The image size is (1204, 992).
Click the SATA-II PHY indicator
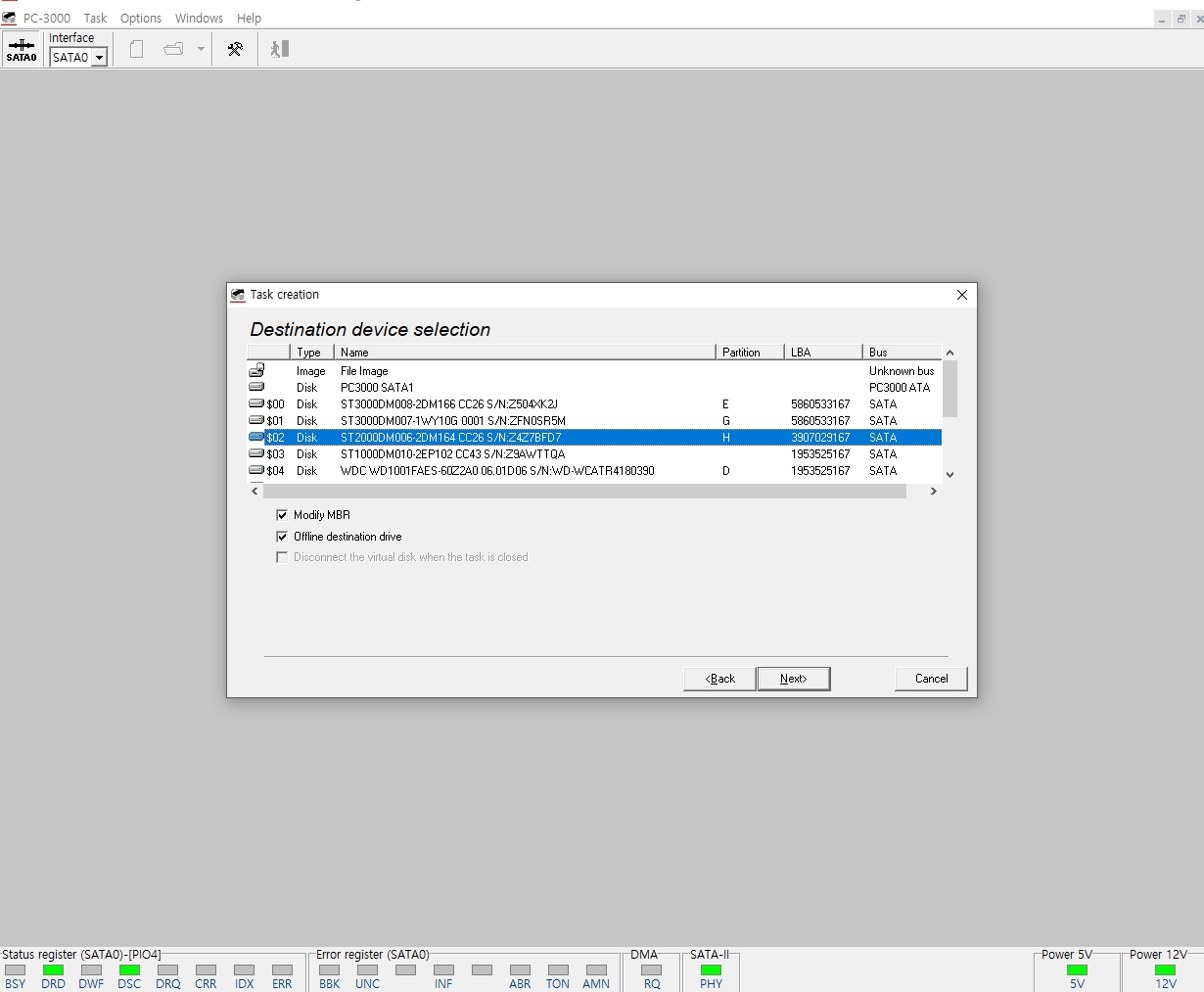[711, 970]
